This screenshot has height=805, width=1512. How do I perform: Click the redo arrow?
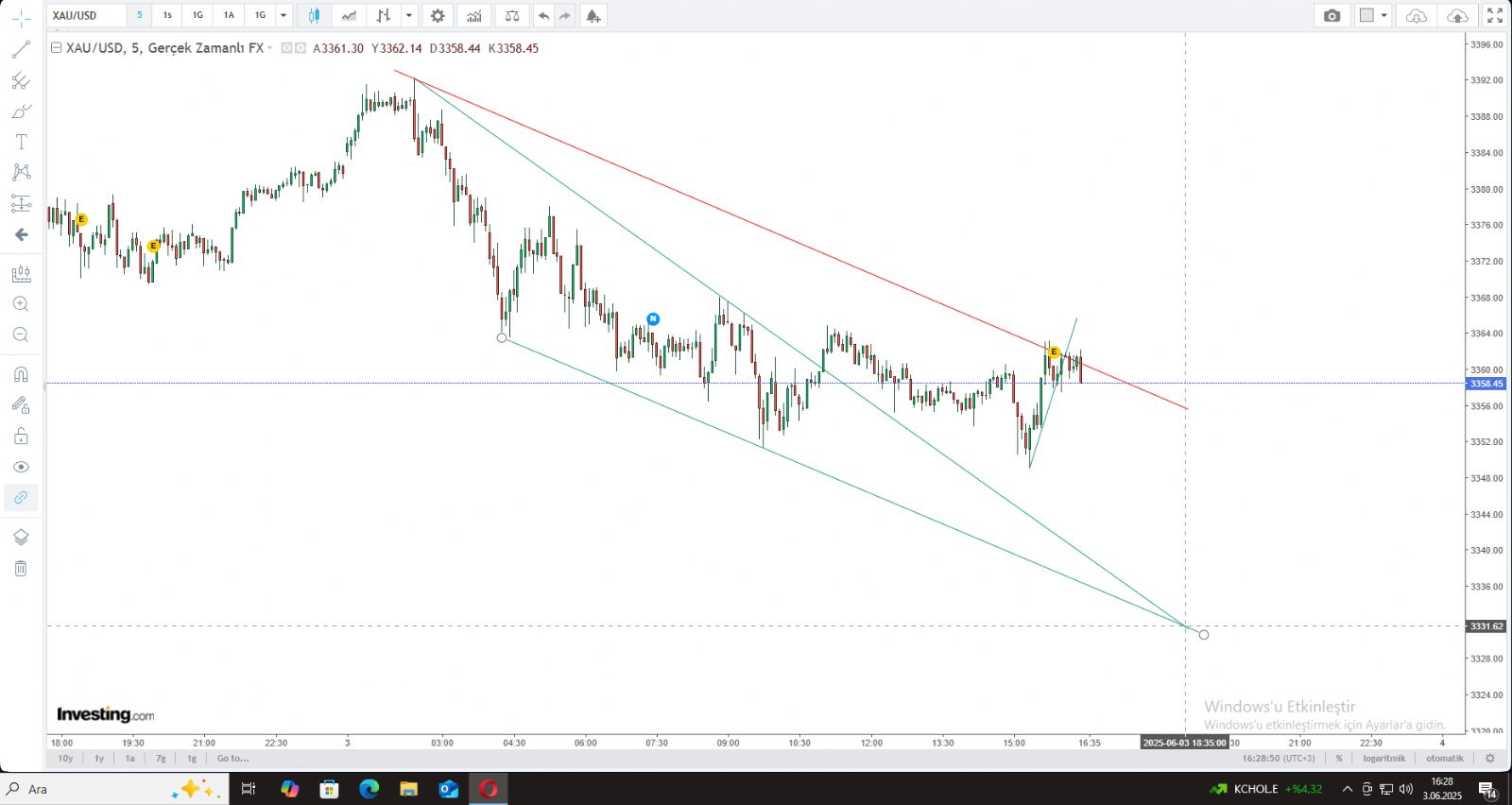pos(565,15)
